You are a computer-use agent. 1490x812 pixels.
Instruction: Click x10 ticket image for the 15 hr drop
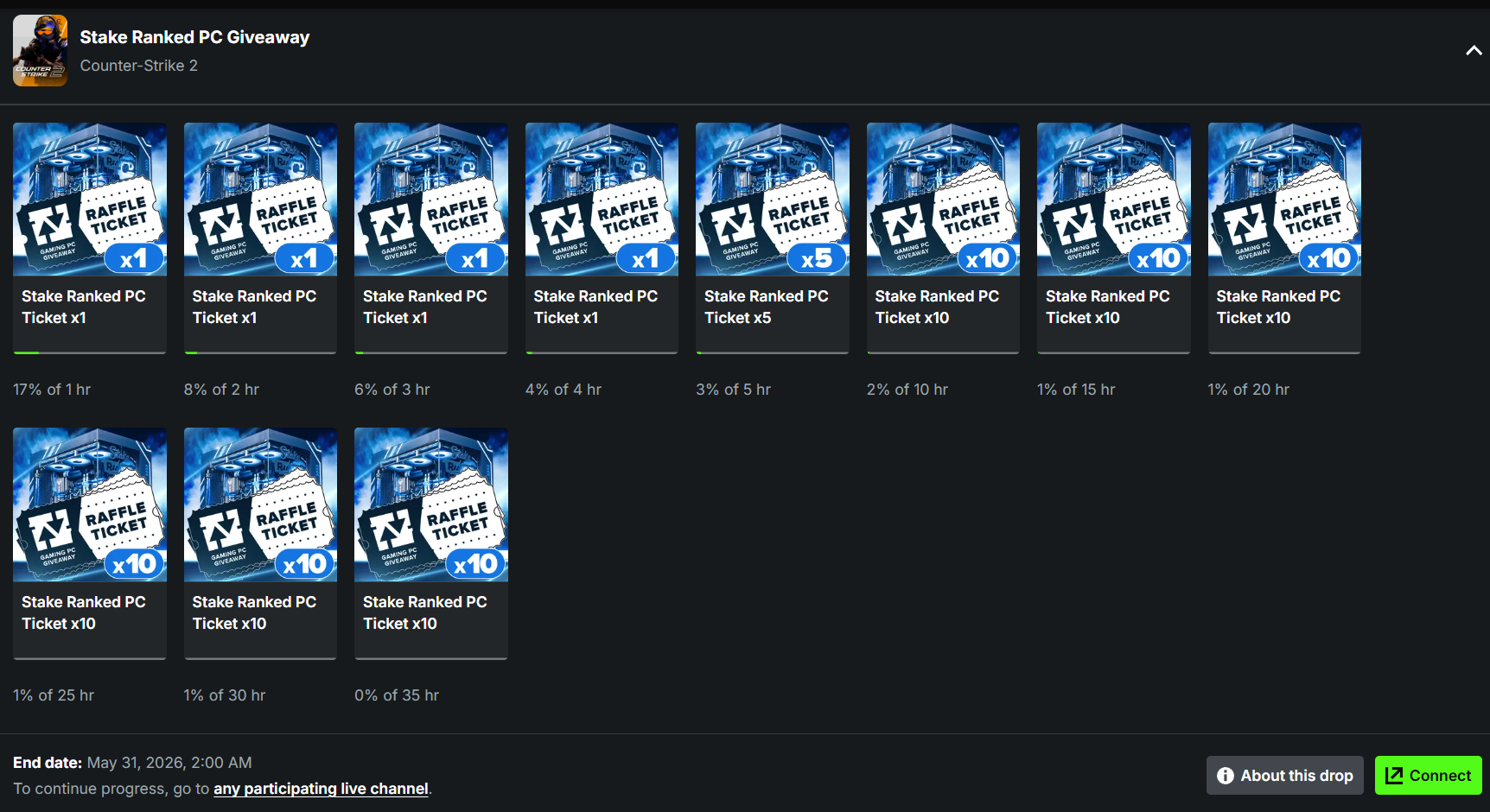pyautogui.click(x=1114, y=200)
